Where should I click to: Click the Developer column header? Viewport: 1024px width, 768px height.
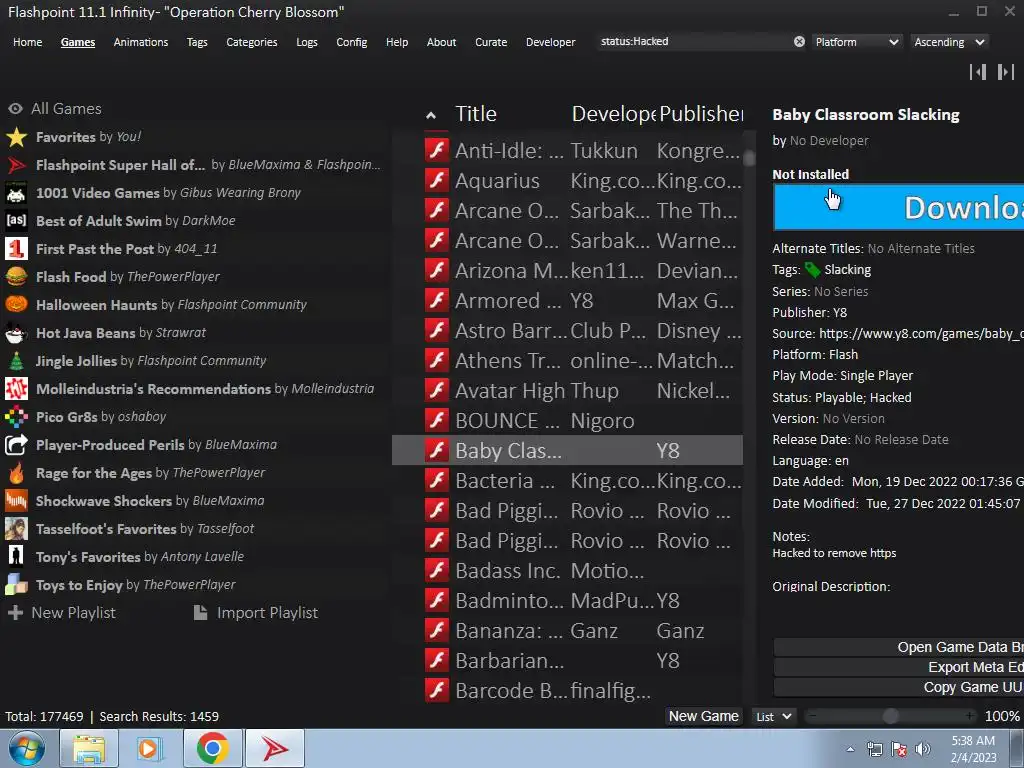[x=614, y=114]
